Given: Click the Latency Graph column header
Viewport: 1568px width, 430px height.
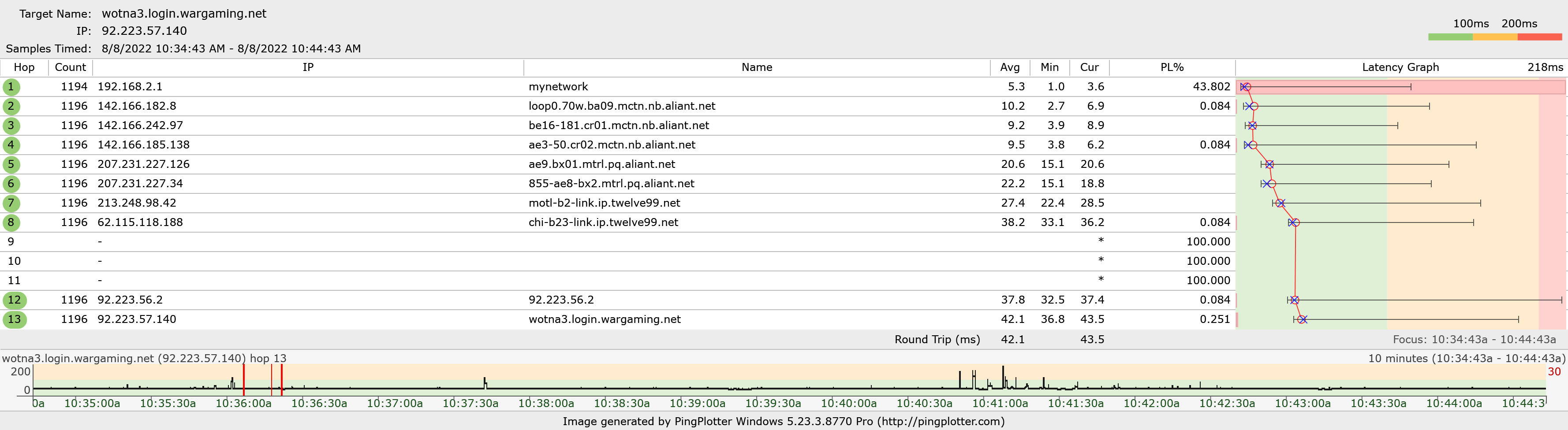Looking at the screenshot, I should click(1400, 67).
